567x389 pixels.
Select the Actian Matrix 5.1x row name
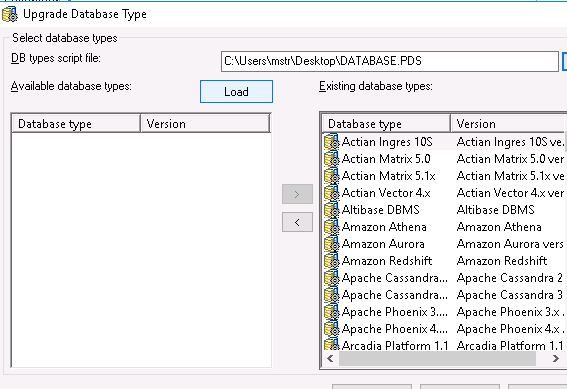tap(388, 176)
